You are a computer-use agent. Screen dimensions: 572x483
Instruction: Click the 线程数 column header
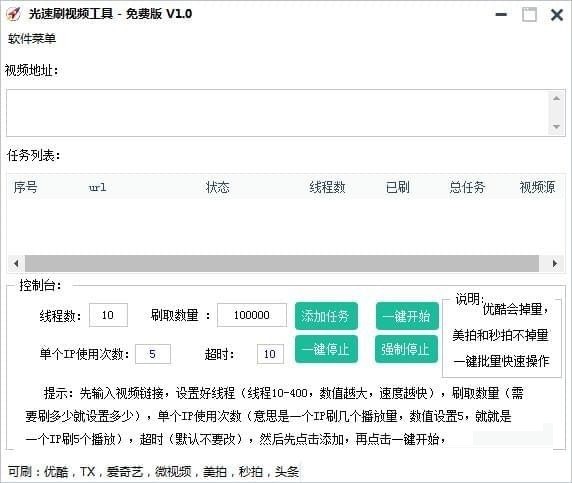click(327, 187)
